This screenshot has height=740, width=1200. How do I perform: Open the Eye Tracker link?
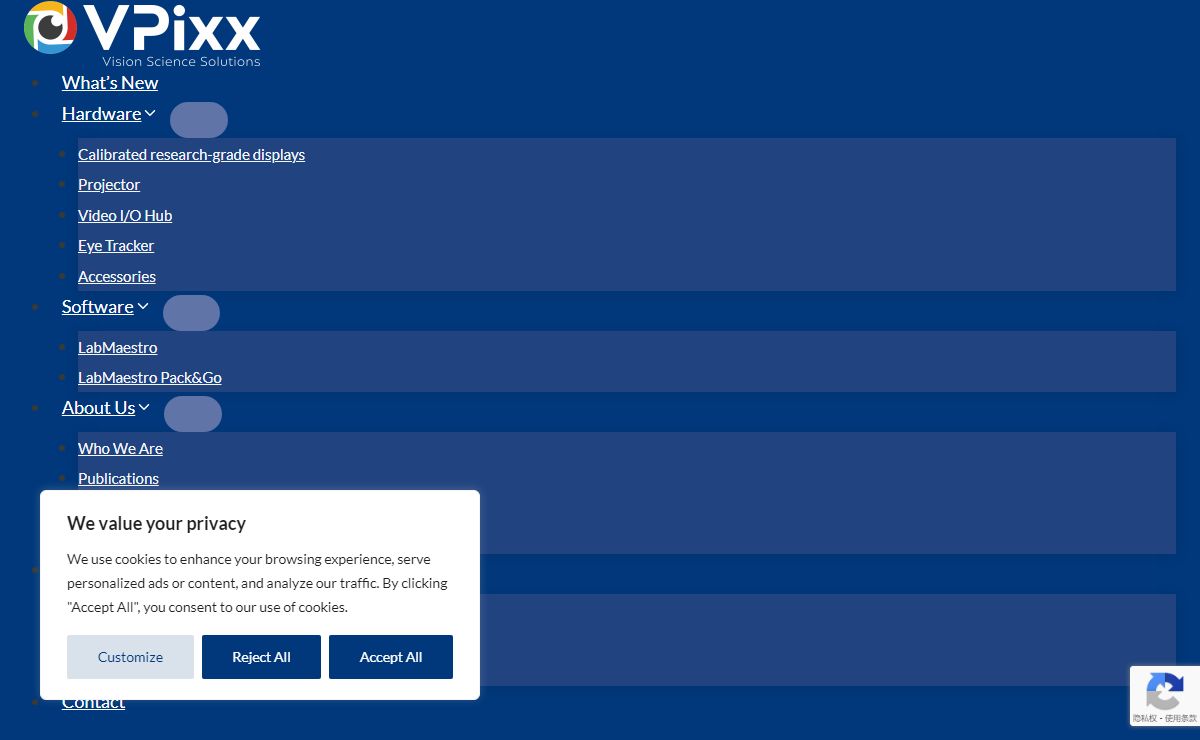(x=116, y=246)
